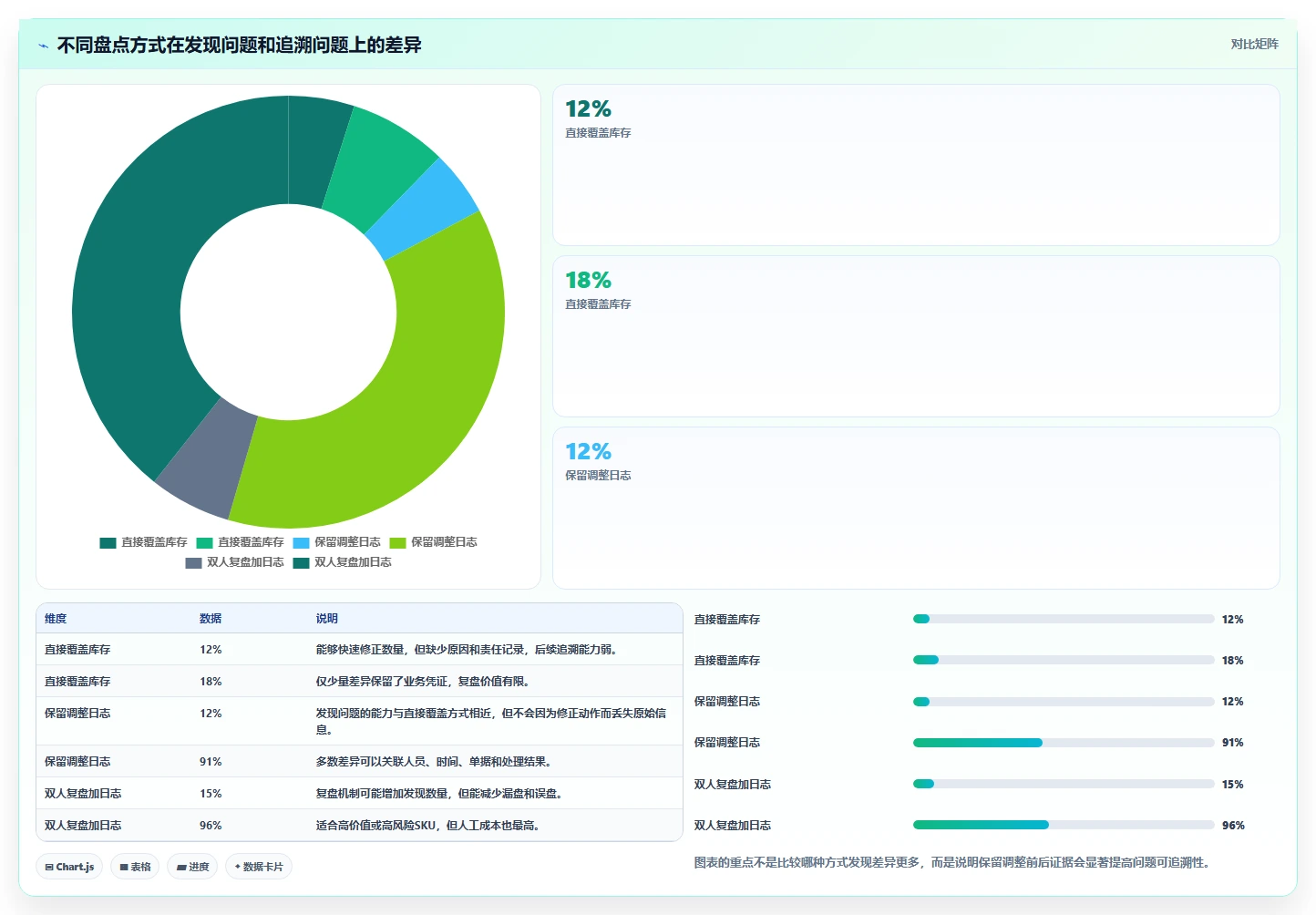Click the table cell showing 15%
The width and height of the screenshot is (1316, 915).
point(211,794)
